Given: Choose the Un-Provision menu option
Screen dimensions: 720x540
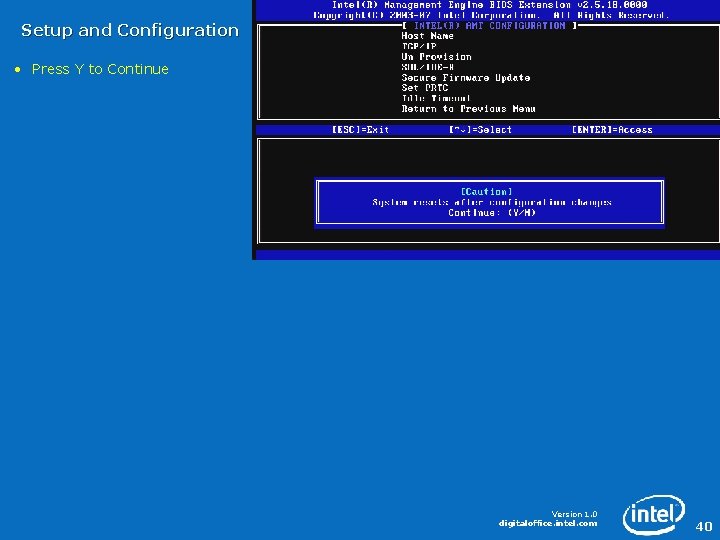Looking at the screenshot, I should click(436, 57).
